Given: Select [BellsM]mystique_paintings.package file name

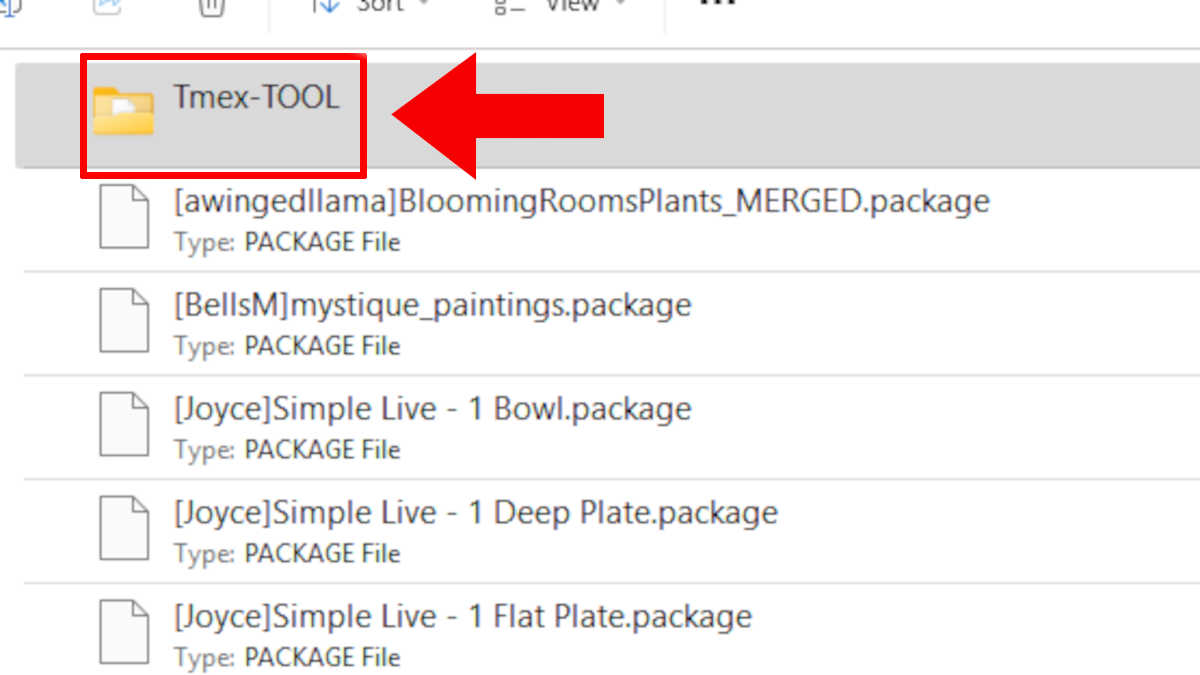Looking at the screenshot, I should pyautogui.click(x=432, y=304).
